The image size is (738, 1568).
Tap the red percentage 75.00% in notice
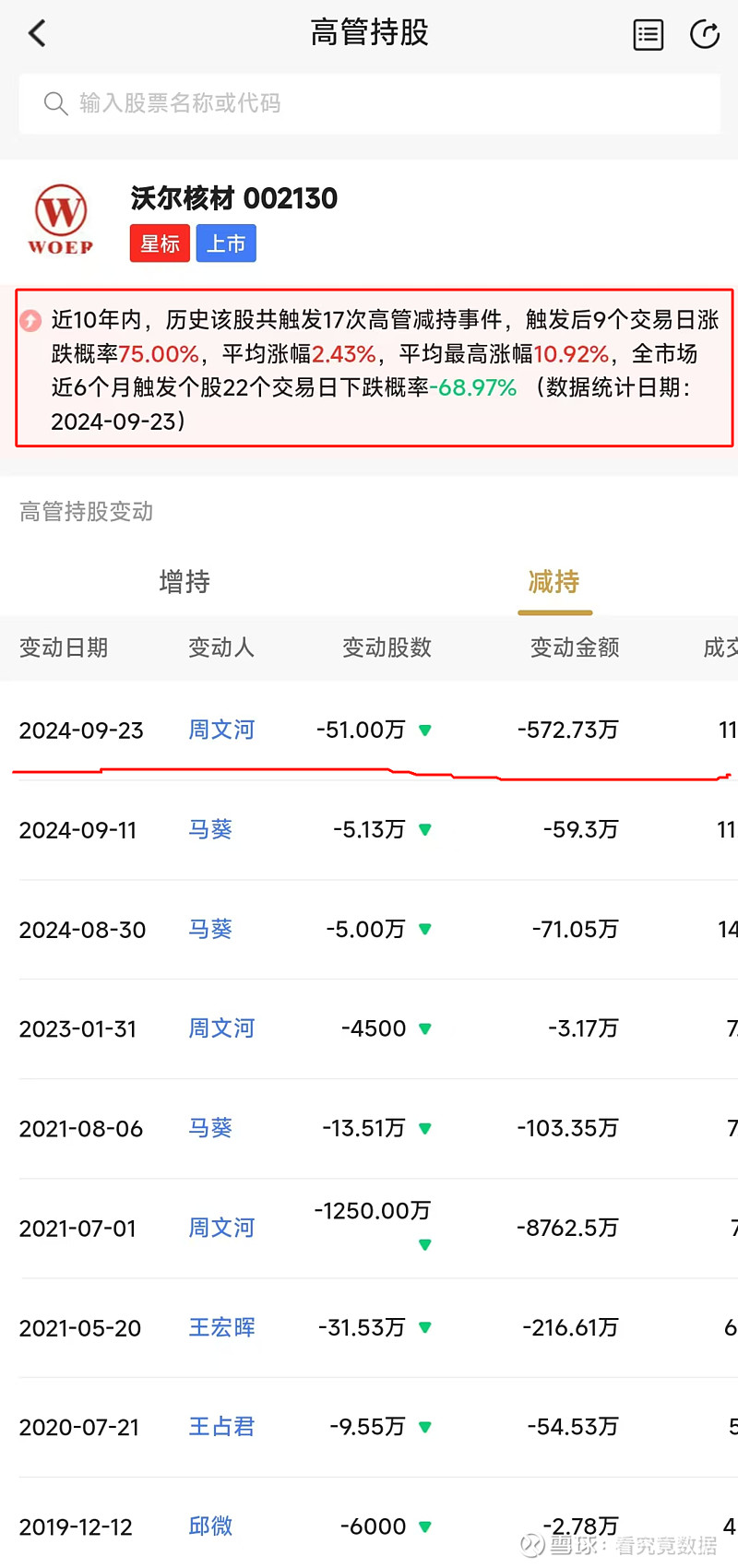(x=159, y=354)
